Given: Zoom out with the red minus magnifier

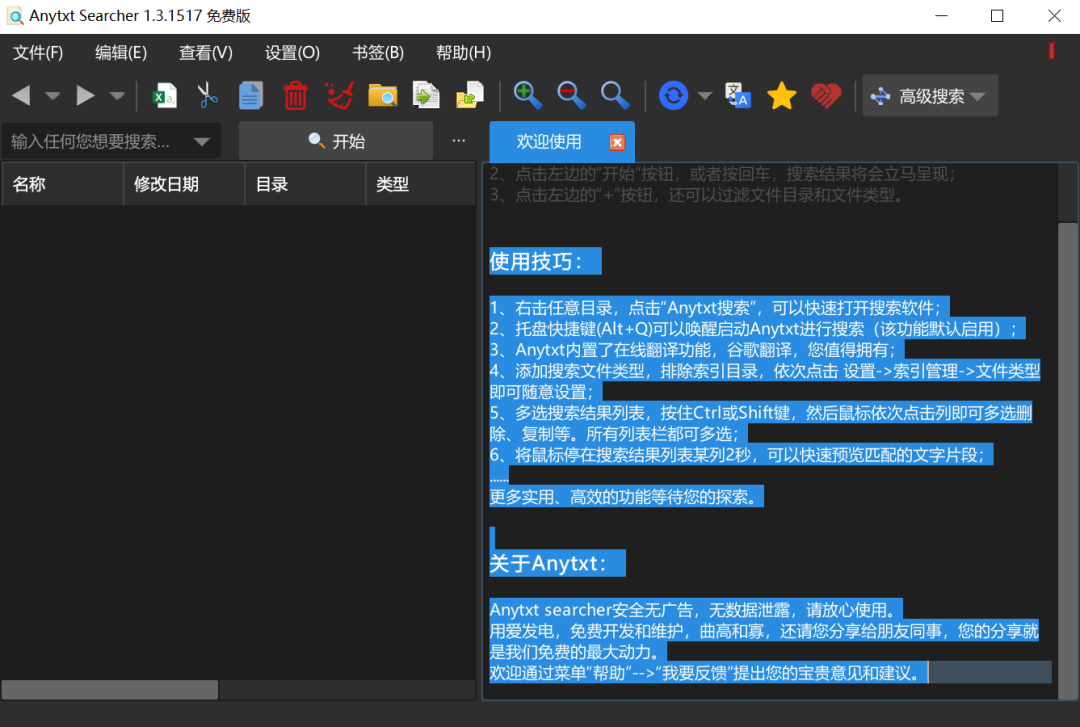Looking at the screenshot, I should [x=571, y=95].
